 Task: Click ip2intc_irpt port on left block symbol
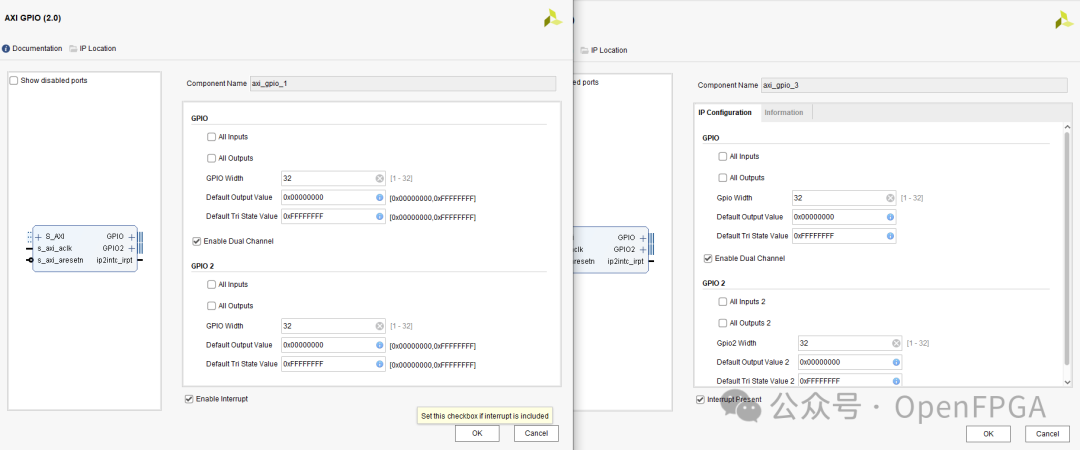click(115, 260)
